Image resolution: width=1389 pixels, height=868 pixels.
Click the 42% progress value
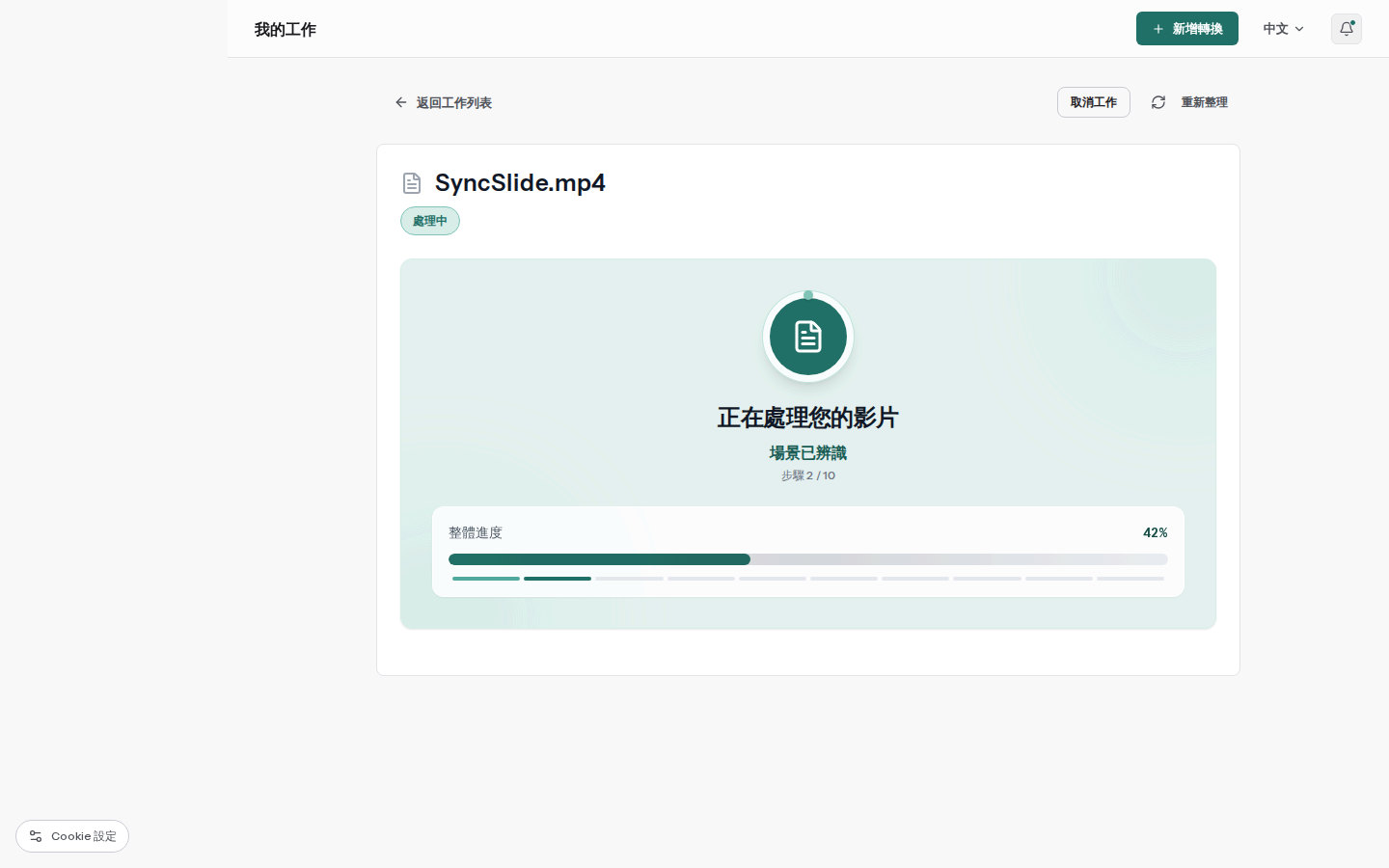coord(1156,532)
